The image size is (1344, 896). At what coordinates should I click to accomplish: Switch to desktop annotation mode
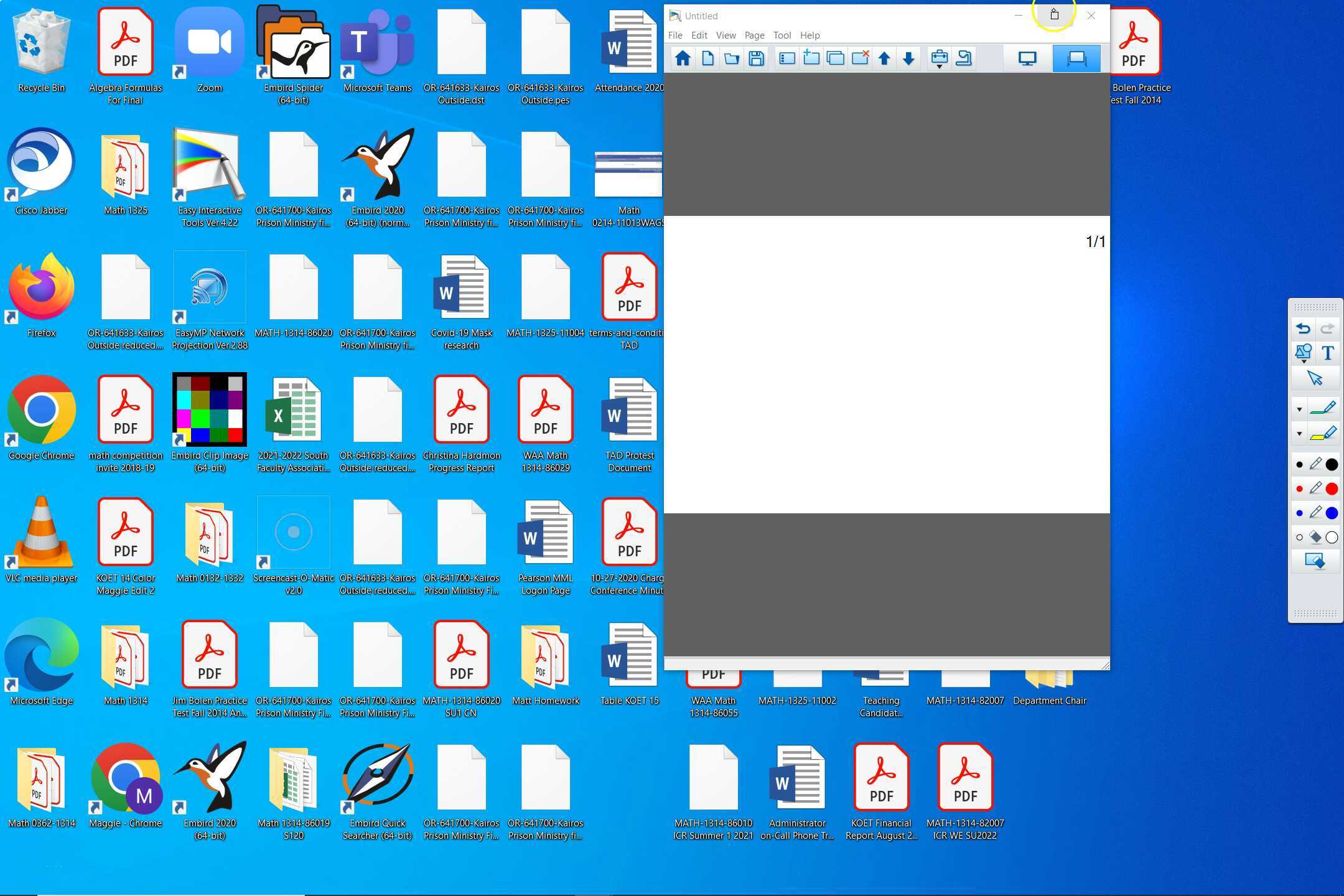click(1027, 58)
